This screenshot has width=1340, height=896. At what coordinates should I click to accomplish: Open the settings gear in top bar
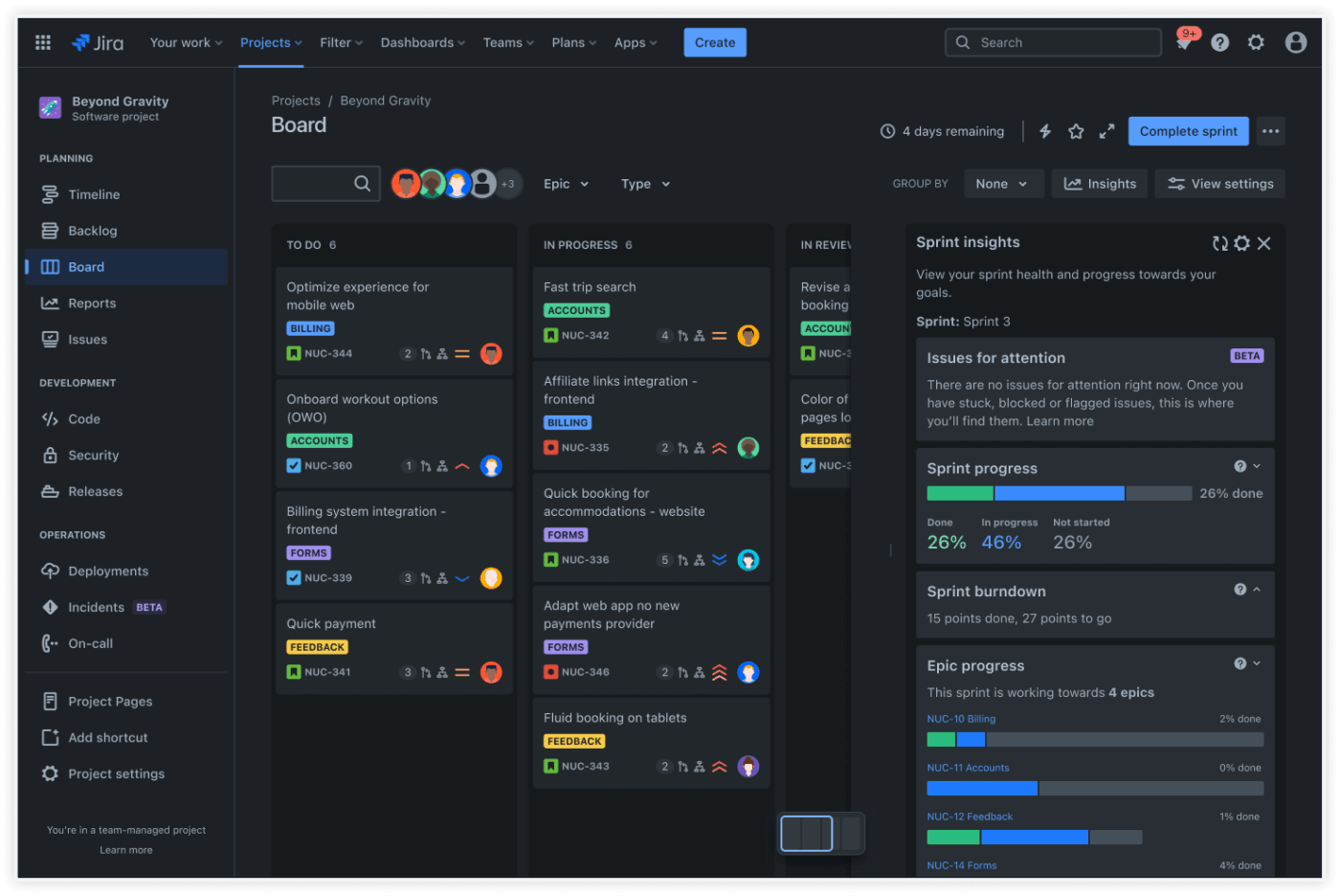1256,42
